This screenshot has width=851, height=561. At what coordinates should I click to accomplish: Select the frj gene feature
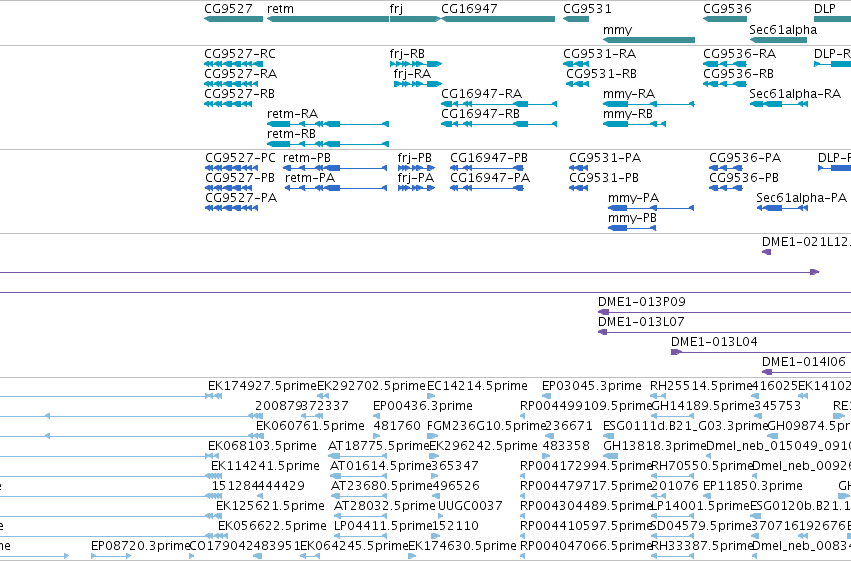pyautogui.click(x=415, y=19)
